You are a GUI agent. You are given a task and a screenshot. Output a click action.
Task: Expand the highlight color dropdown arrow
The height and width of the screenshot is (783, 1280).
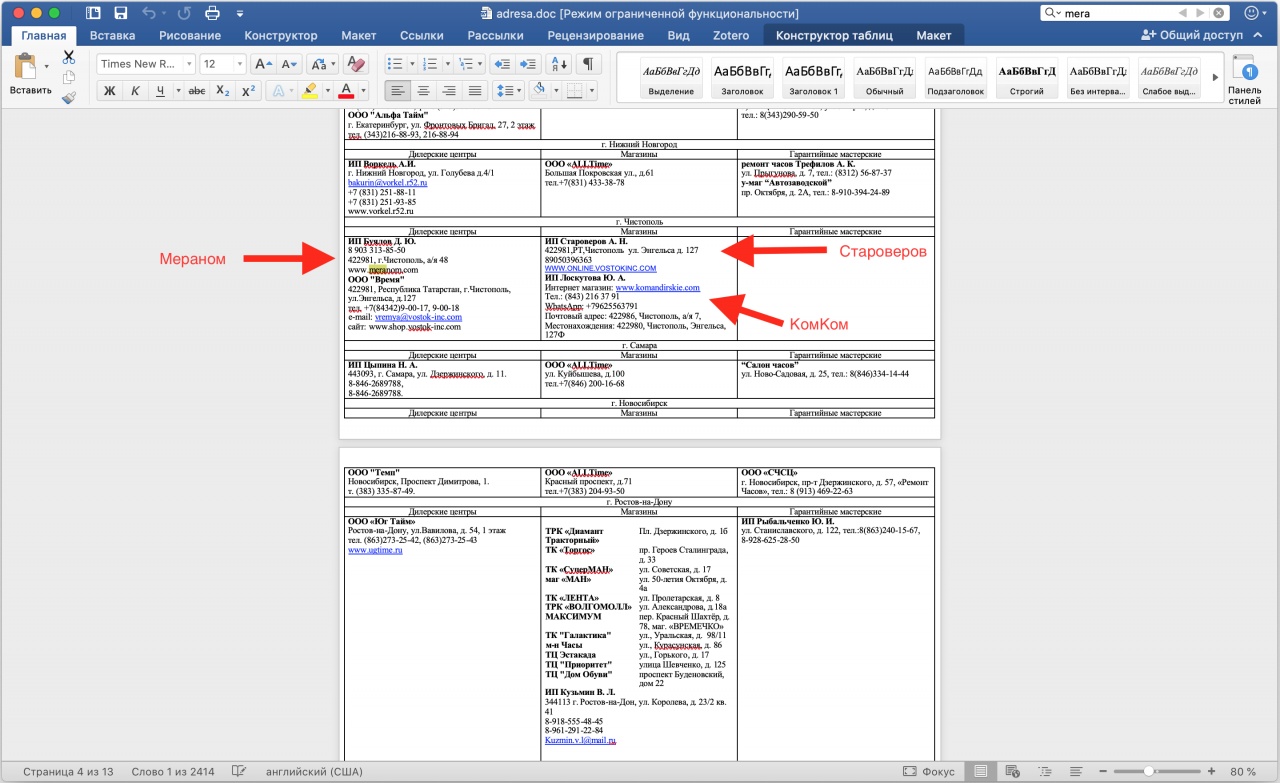pos(327,91)
